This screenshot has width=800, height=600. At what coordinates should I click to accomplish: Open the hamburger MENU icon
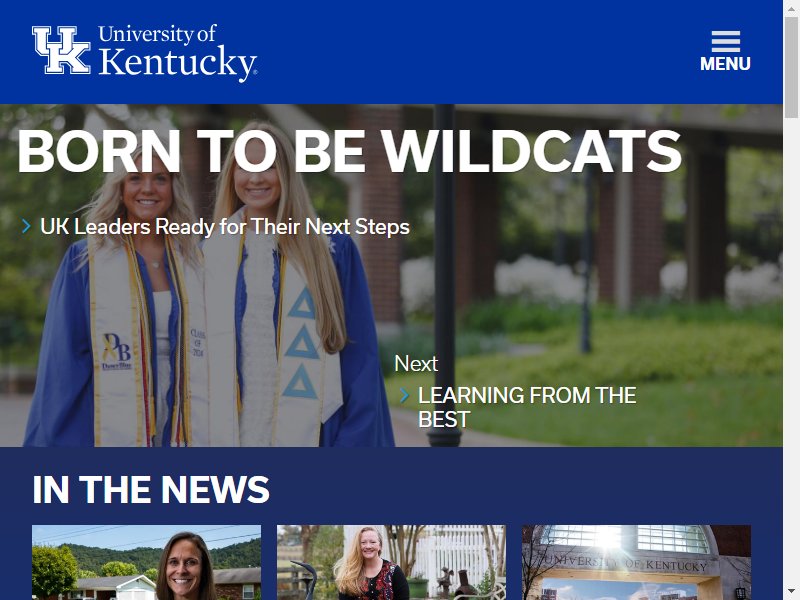coord(726,41)
